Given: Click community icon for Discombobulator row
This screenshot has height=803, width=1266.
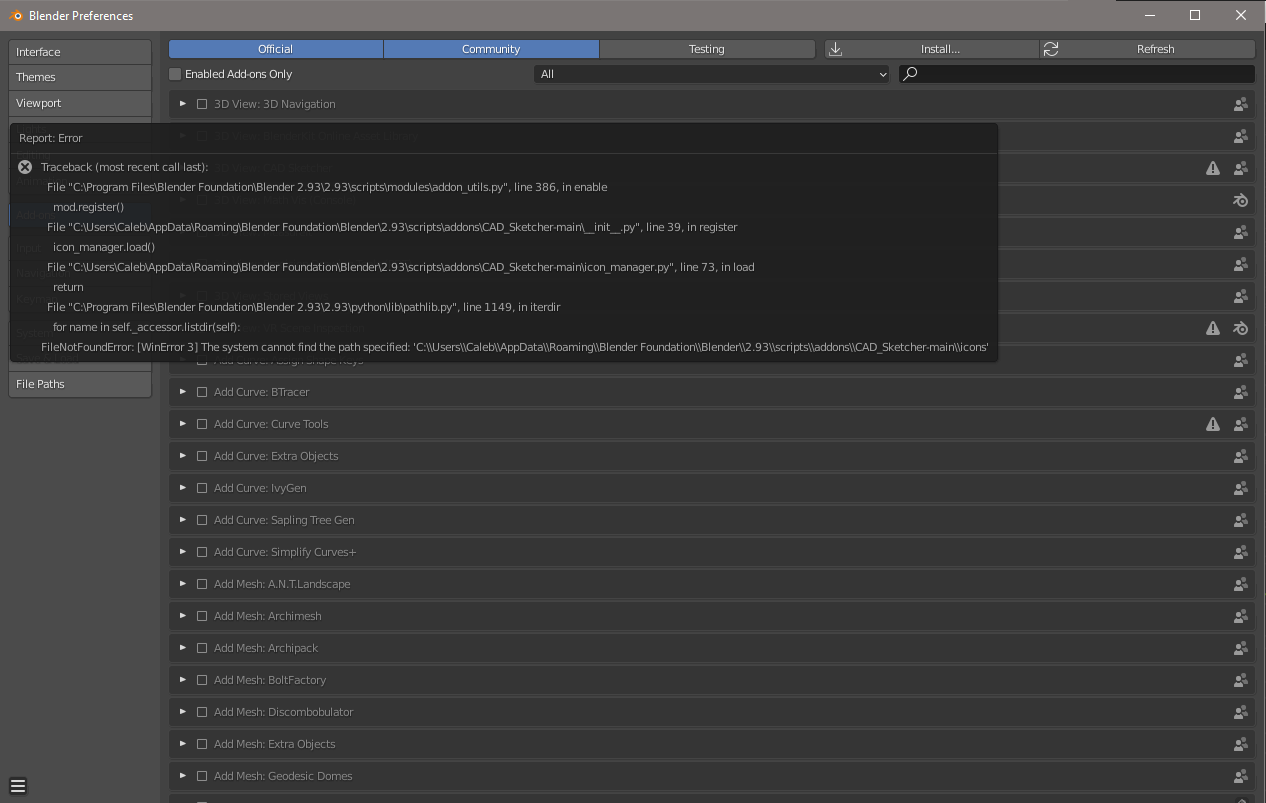Looking at the screenshot, I should (x=1240, y=712).
